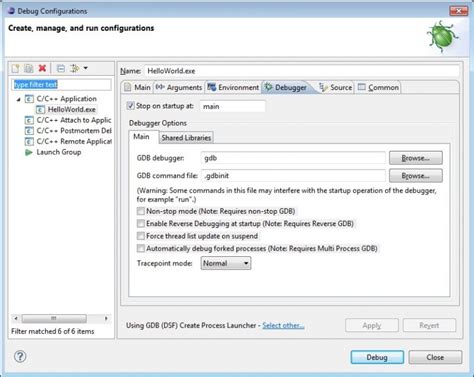Click the right arrow of tree horizontal scrollbar
This screenshot has height=377, width=474.
106,318
